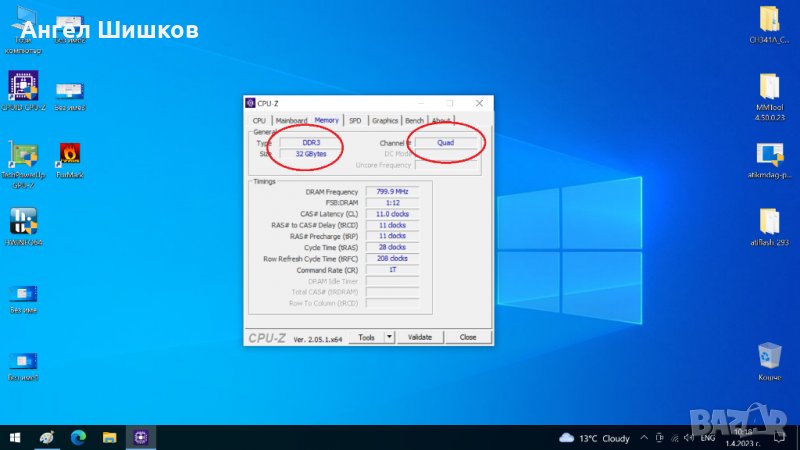
Task: Switch to the SPD tab
Action: coord(355,120)
